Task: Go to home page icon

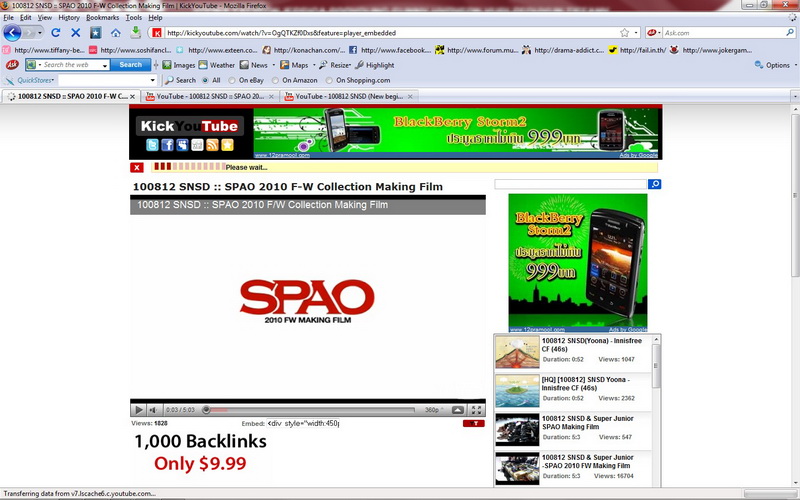Action: coord(116,33)
